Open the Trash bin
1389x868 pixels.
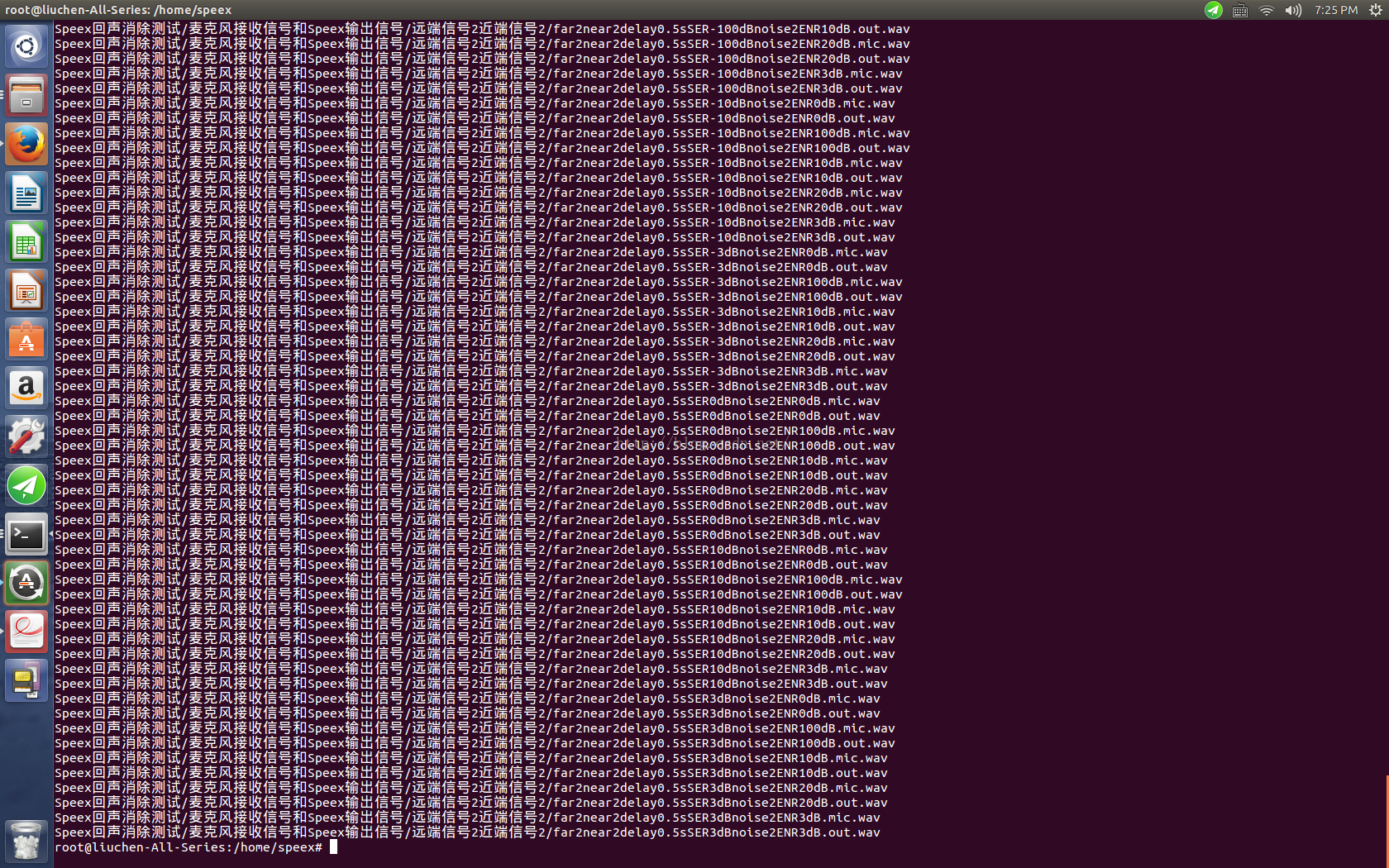pos(26,841)
